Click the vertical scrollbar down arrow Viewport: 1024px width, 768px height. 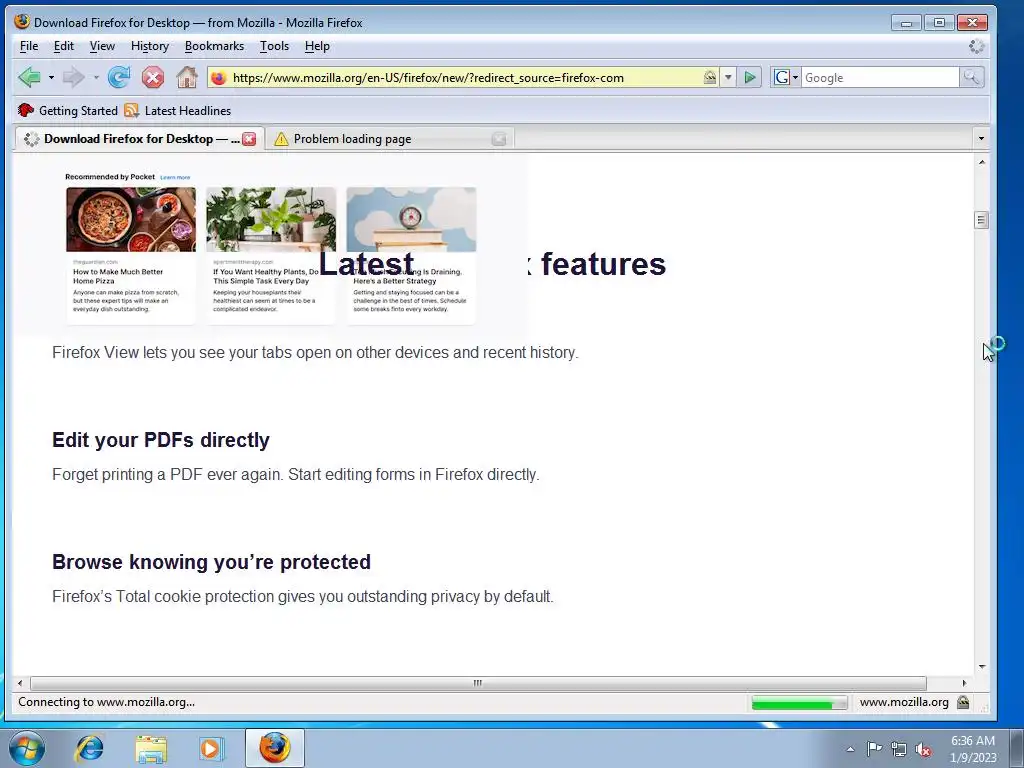pos(981,667)
